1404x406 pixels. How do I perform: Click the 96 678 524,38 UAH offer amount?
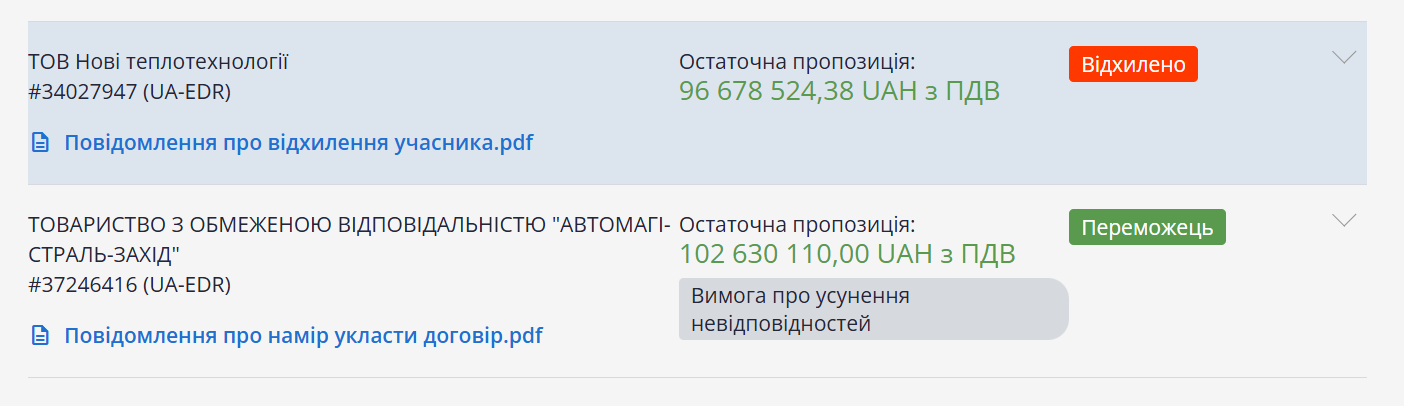(x=839, y=91)
